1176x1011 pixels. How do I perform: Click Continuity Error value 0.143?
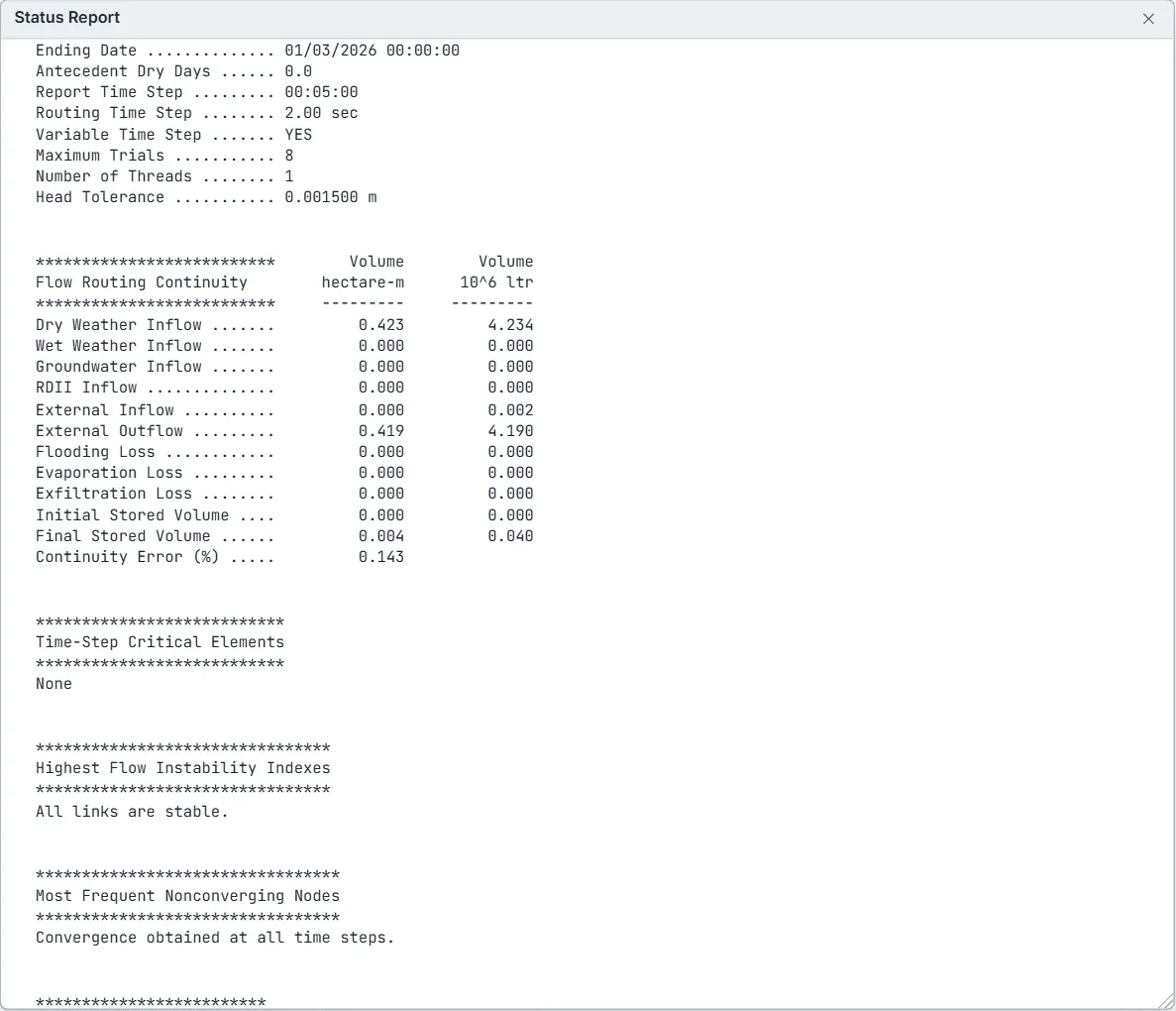[381, 558]
